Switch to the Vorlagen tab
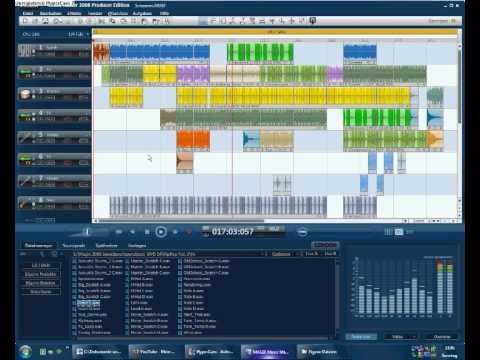The height and width of the screenshot is (360, 480). click(137, 246)
